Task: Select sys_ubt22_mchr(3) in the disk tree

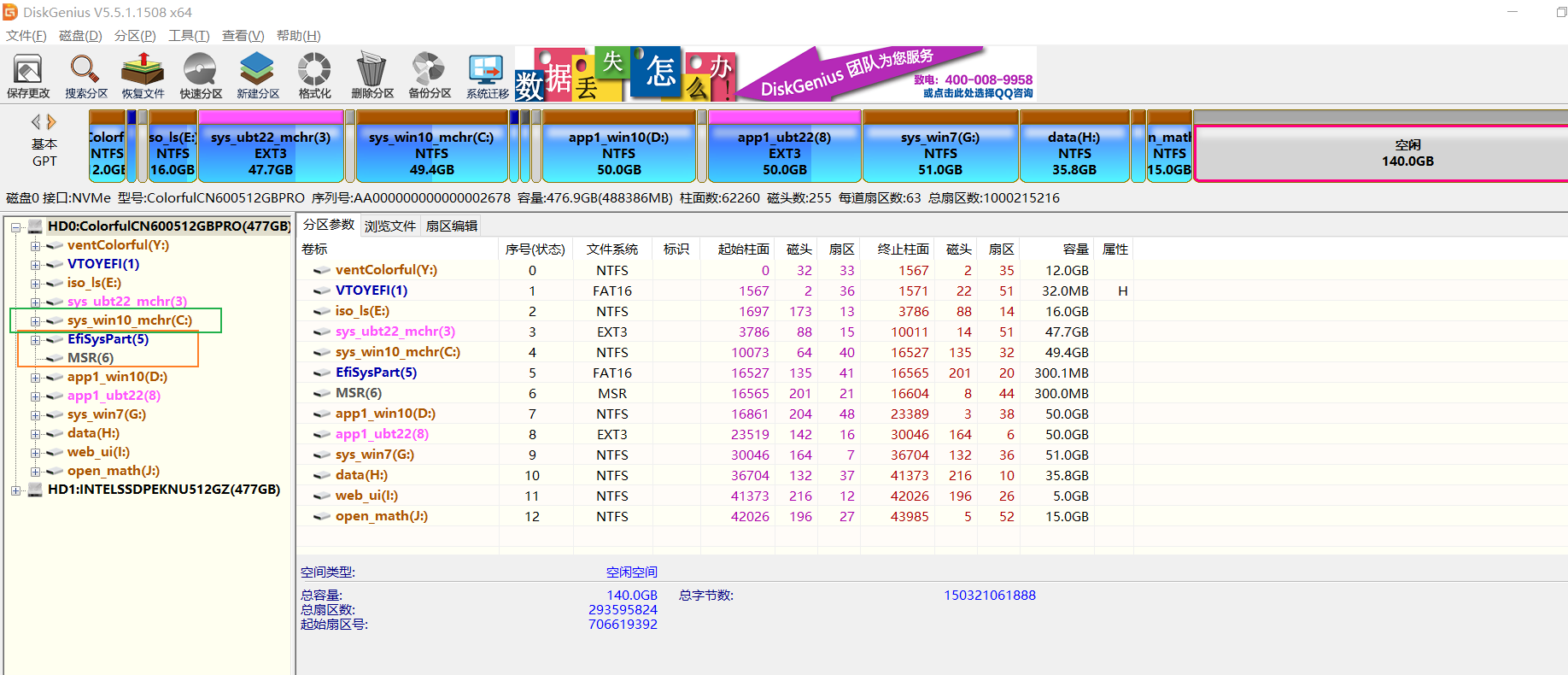Action: 127,302
